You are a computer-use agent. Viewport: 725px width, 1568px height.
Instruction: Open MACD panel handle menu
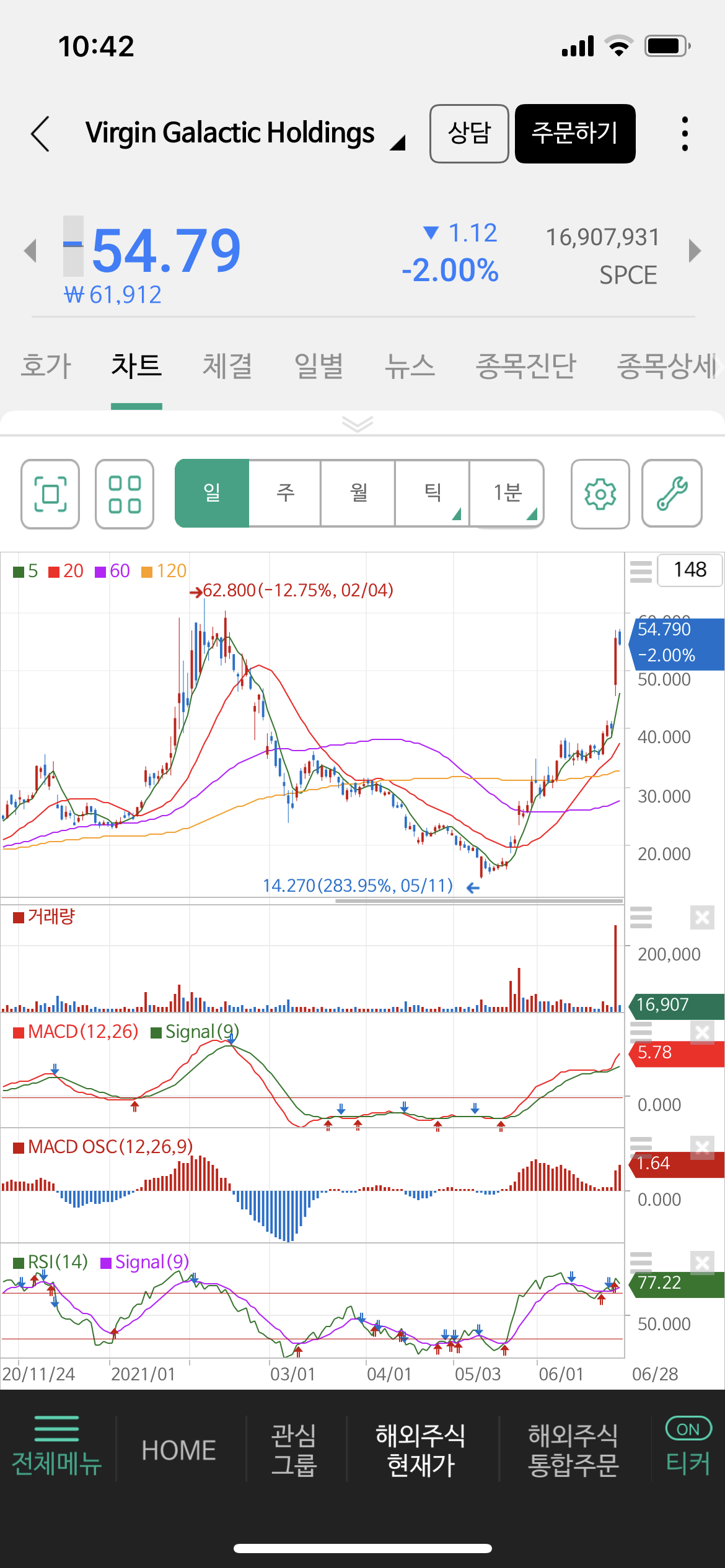[641, 1032]
